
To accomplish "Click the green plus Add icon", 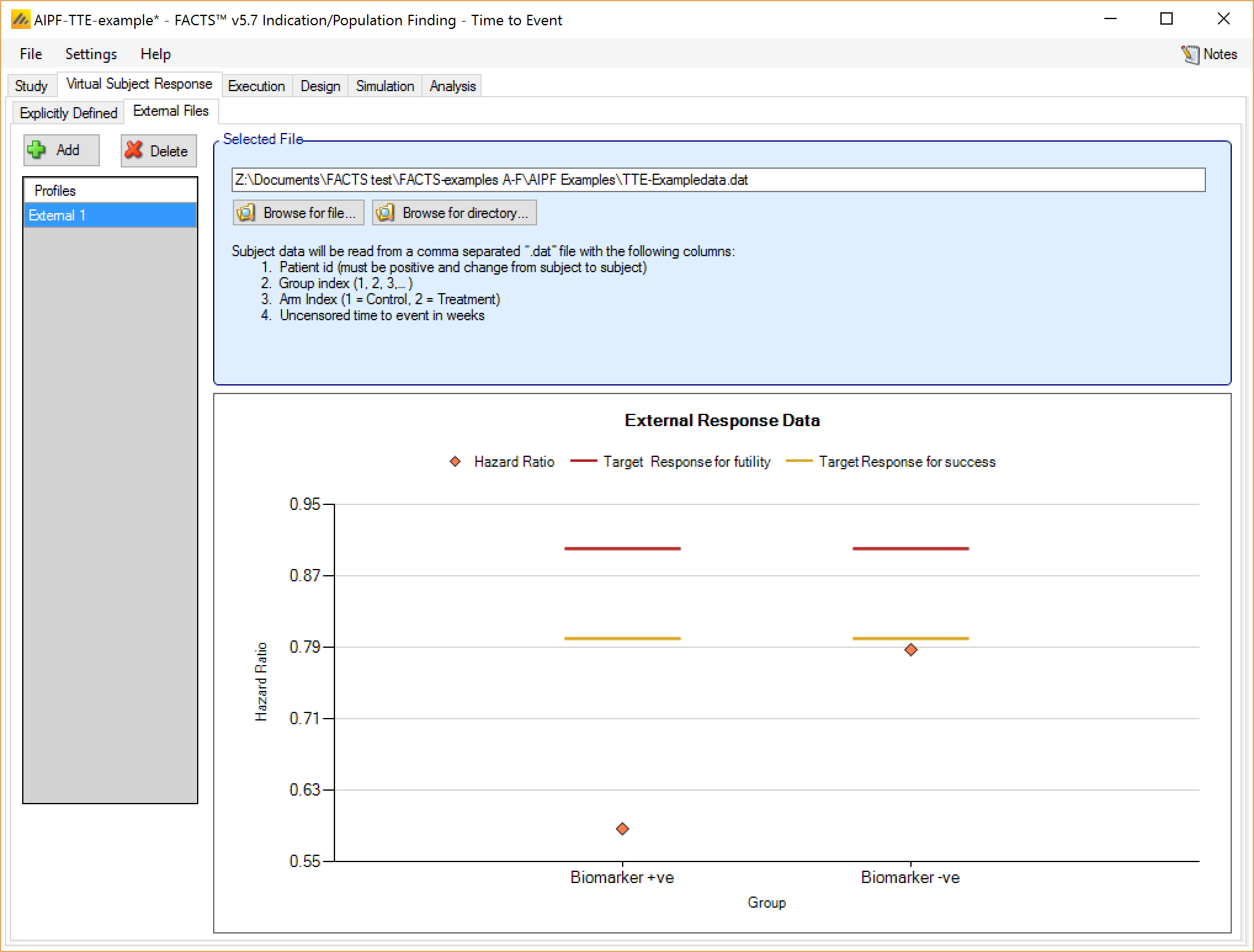I will (x=37, y=150).
